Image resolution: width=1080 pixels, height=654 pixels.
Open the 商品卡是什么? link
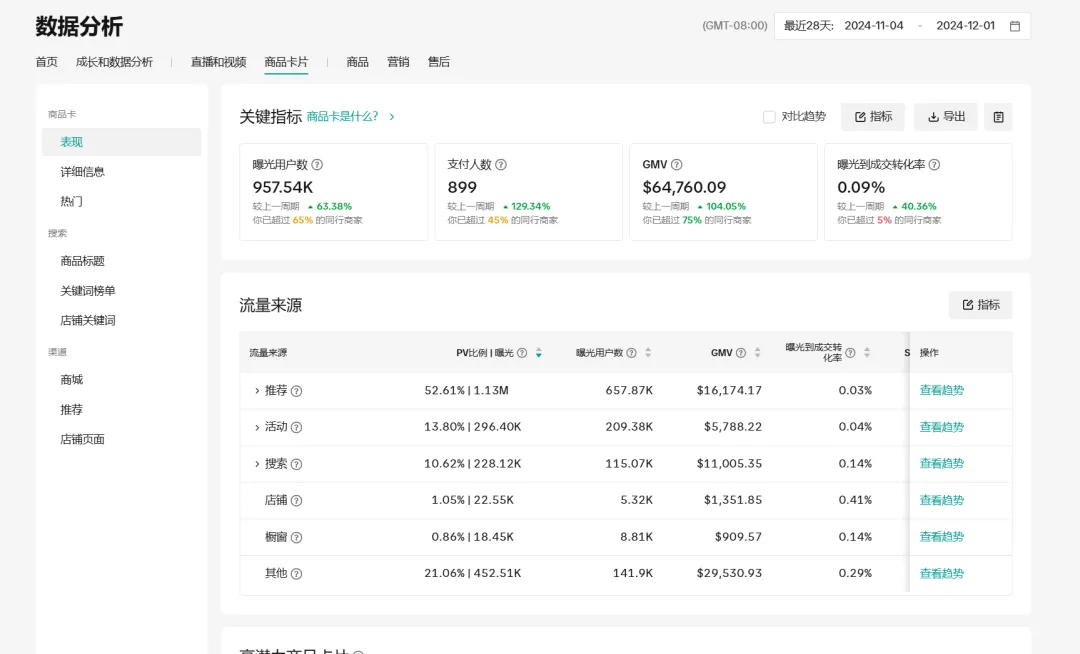tap(342, 117)
